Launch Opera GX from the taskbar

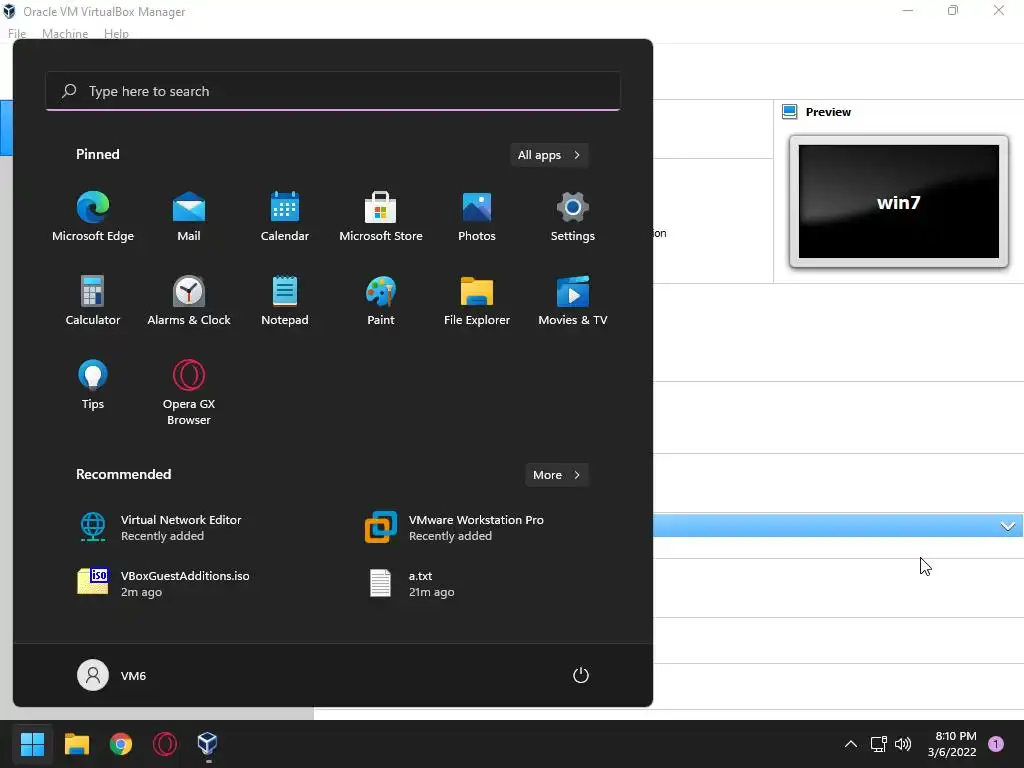(x=165, y=743)
